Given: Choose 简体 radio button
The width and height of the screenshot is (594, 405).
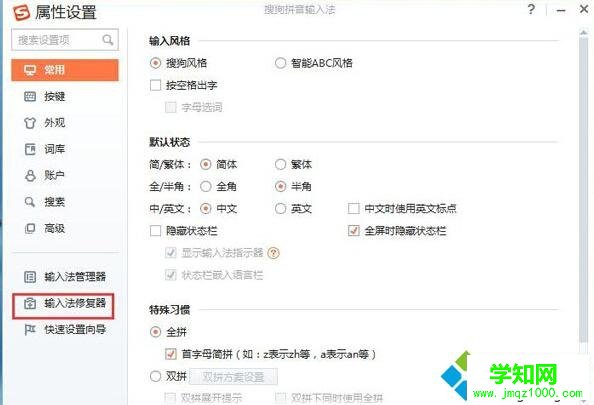Looking at the screenshot, I should (206, 164).
